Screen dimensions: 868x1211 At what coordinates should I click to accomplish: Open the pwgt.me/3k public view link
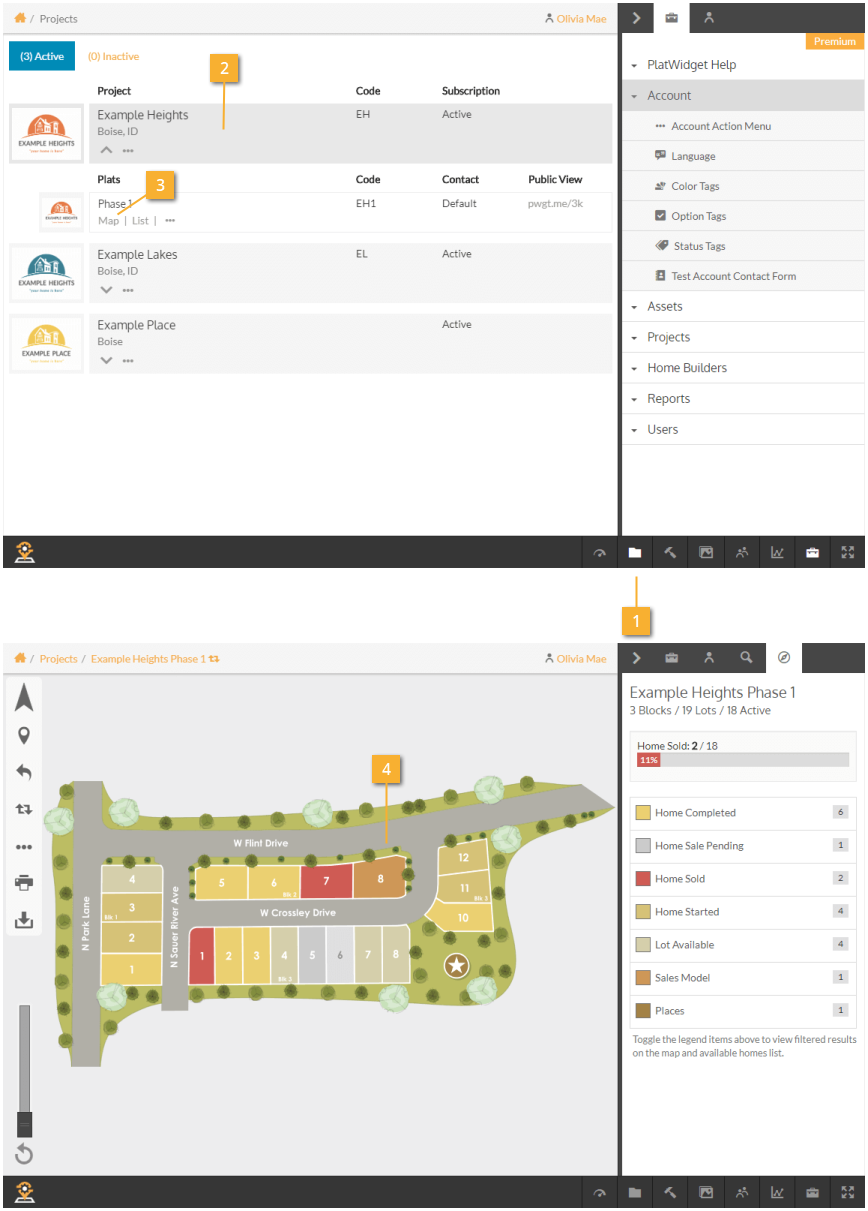pyautogui.click(x=555, y=204)
